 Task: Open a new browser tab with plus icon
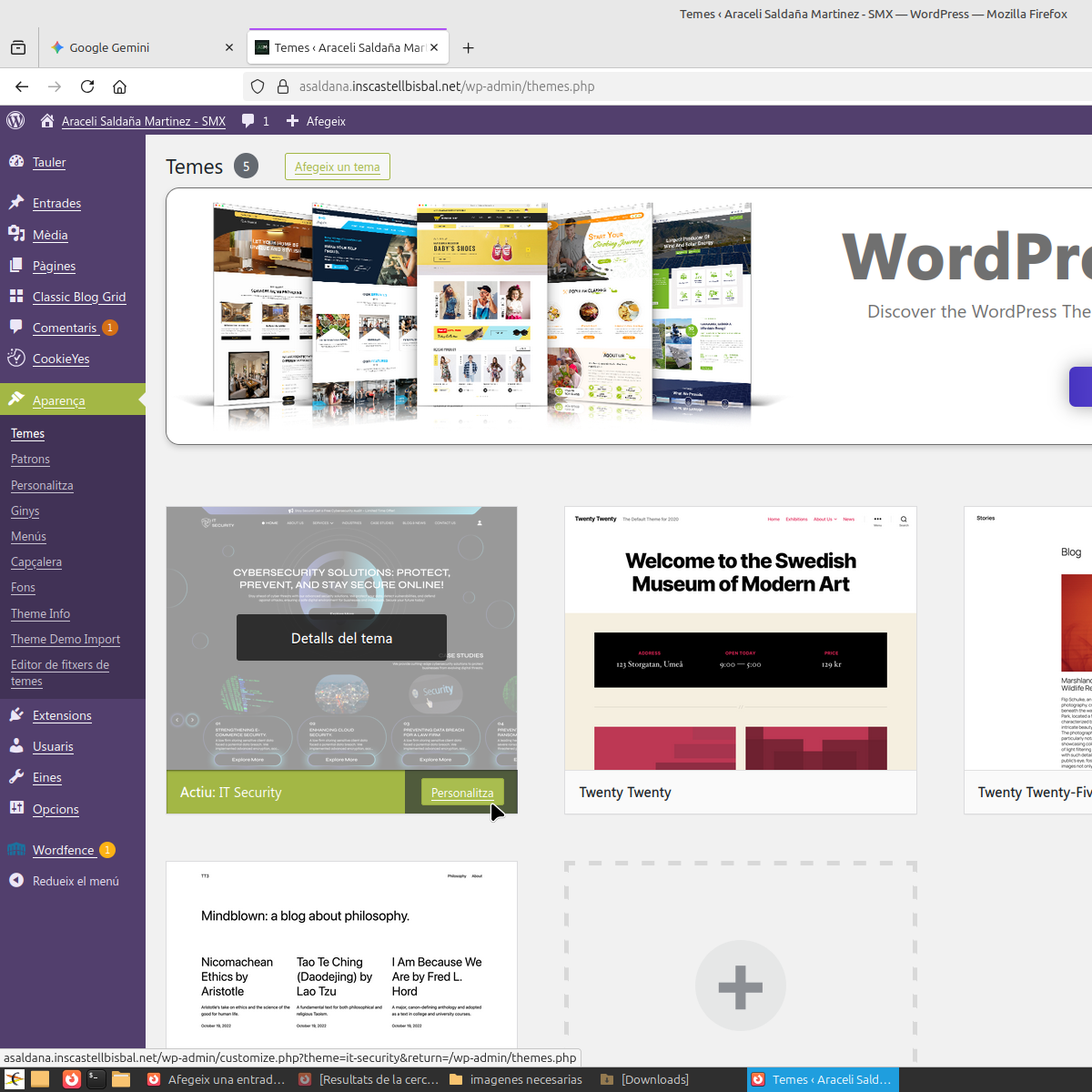tap(468, 48)
